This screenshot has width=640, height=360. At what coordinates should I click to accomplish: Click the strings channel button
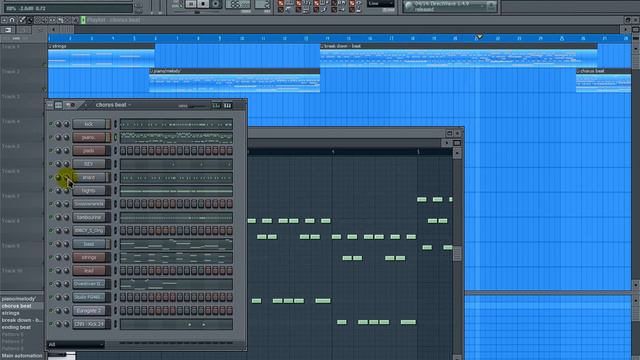coord(89,258)
